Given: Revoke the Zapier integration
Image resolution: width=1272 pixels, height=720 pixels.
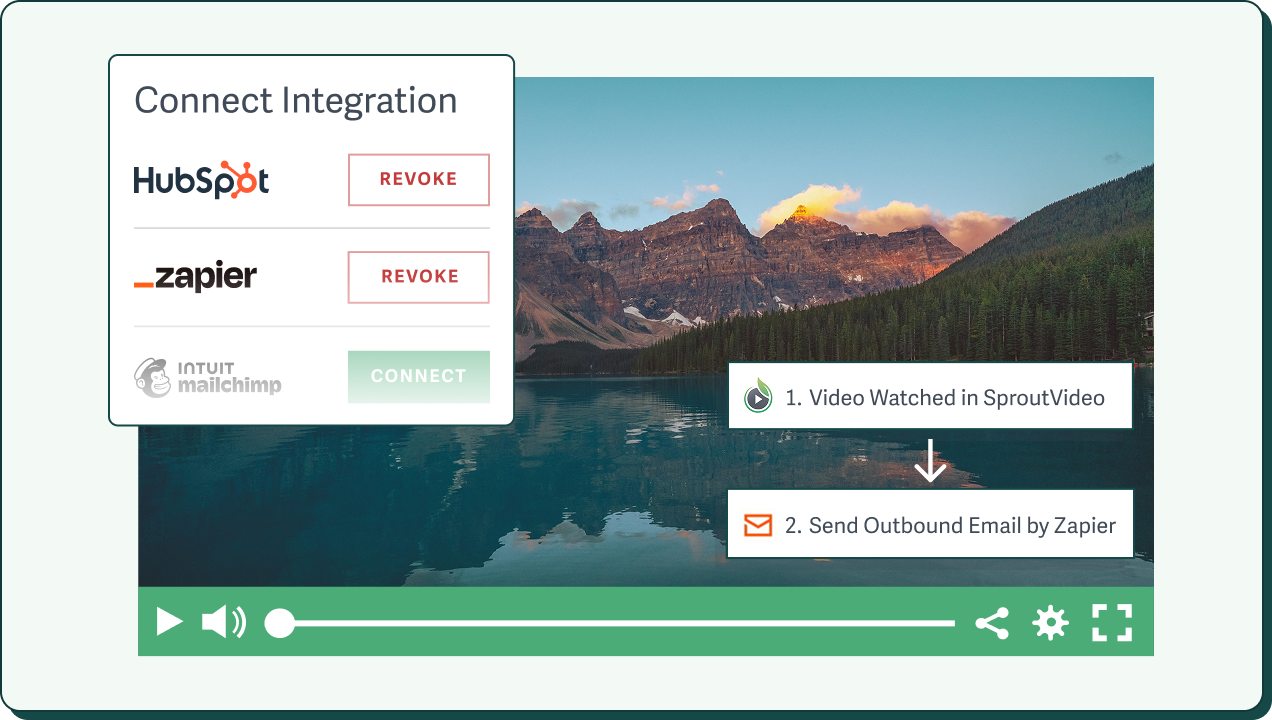Looking at the screenshot, I should click(418, 277).
